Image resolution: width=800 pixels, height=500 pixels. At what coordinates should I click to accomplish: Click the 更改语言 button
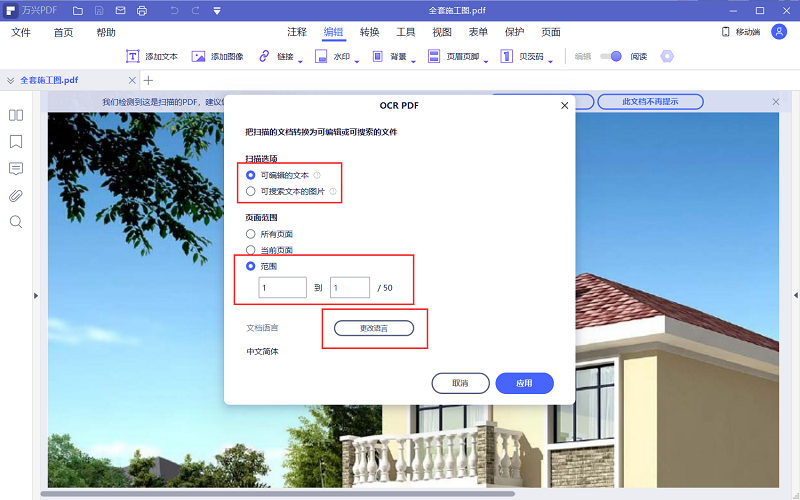tap(374, 328)
